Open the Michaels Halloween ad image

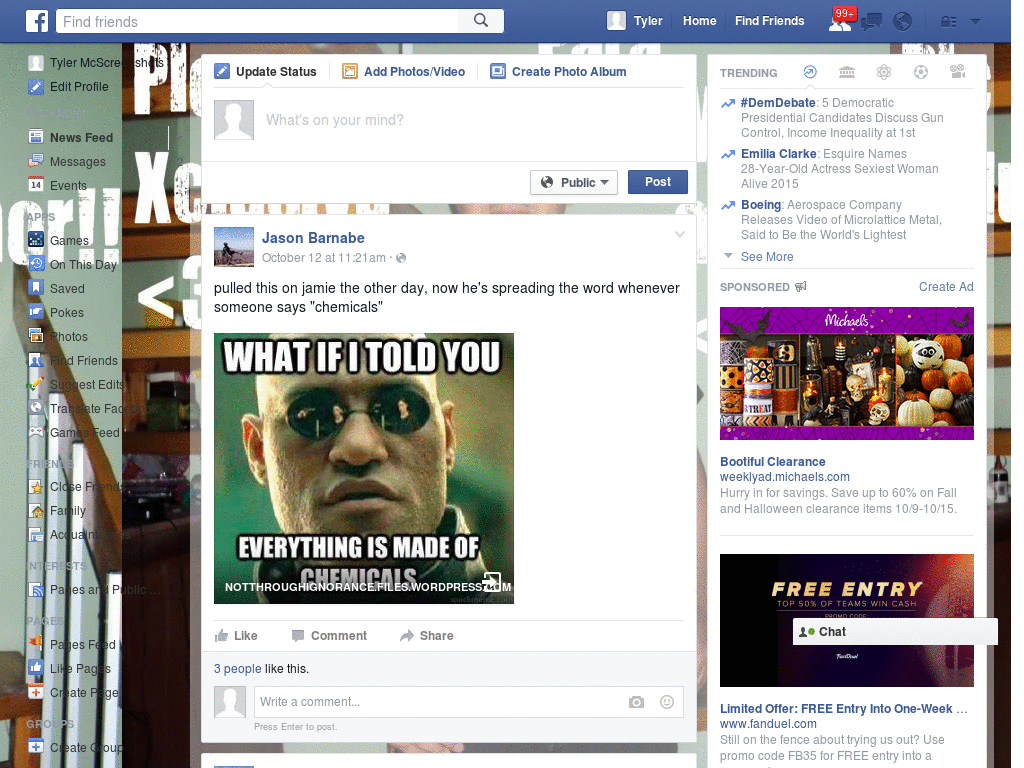click(x=846, y=374)
